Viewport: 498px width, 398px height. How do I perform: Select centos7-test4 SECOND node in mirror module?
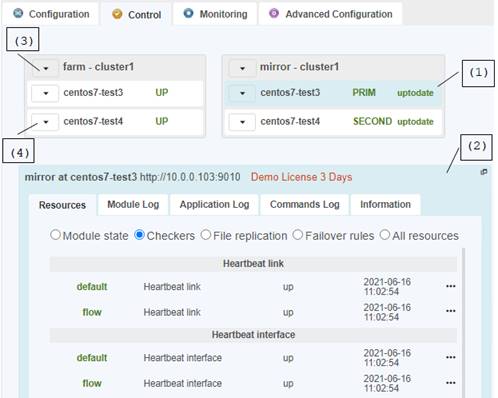click(x=333, y=122)
